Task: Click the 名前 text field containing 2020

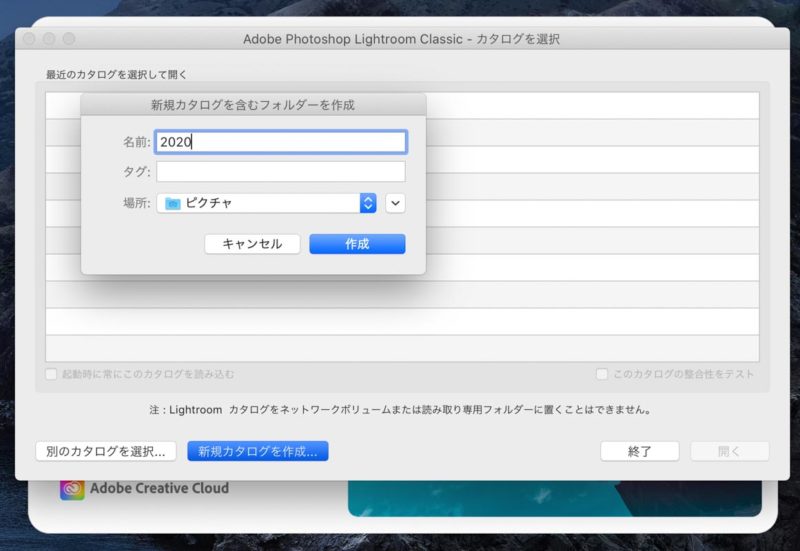Action: (281, 142)
